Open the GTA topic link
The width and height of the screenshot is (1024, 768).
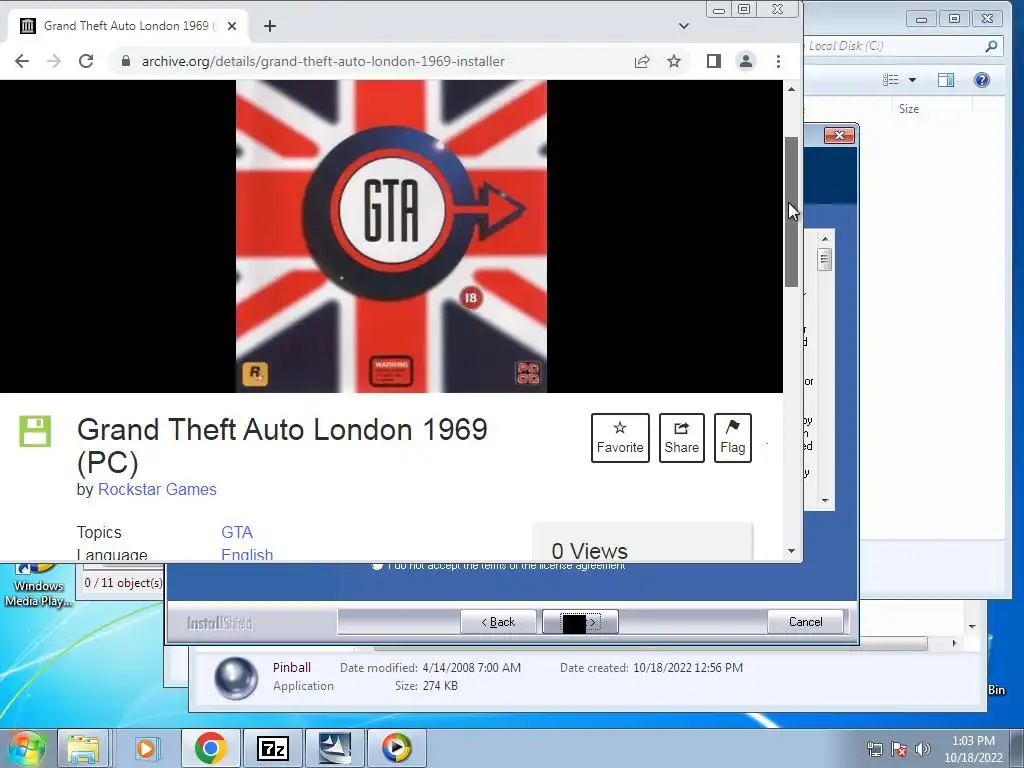(236, 532)
